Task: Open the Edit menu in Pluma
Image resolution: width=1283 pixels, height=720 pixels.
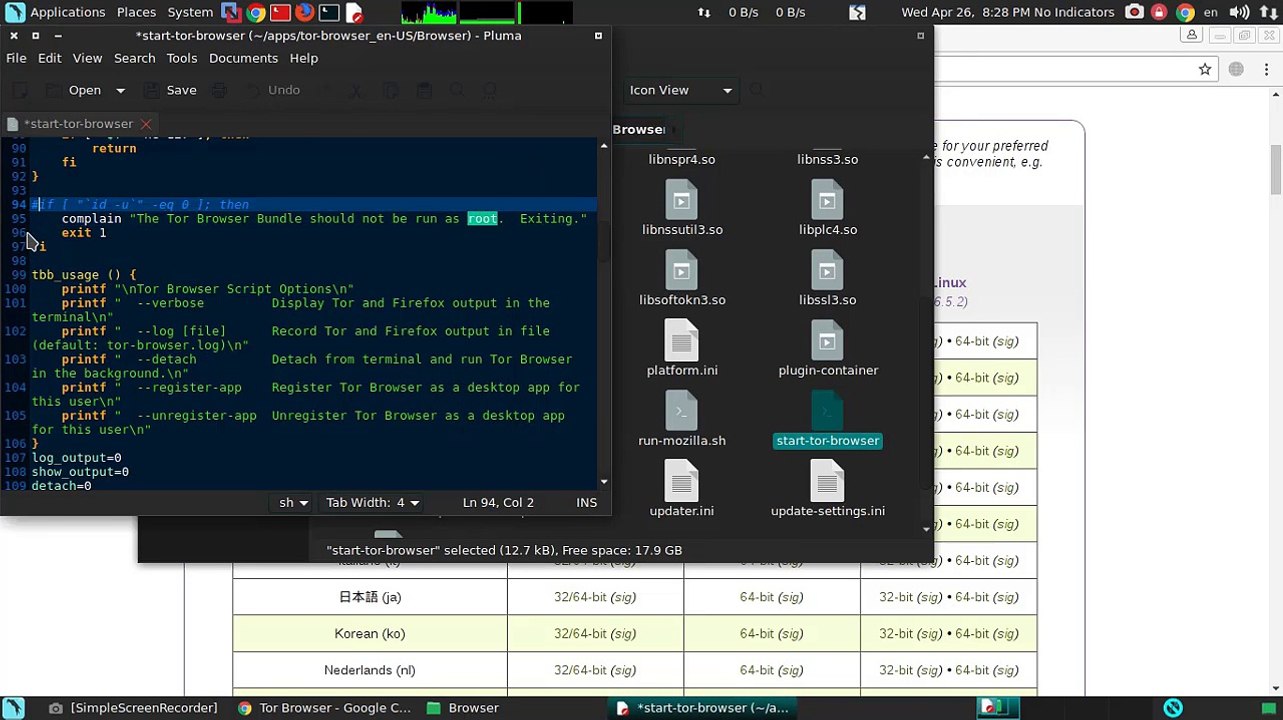Action: 49,58
